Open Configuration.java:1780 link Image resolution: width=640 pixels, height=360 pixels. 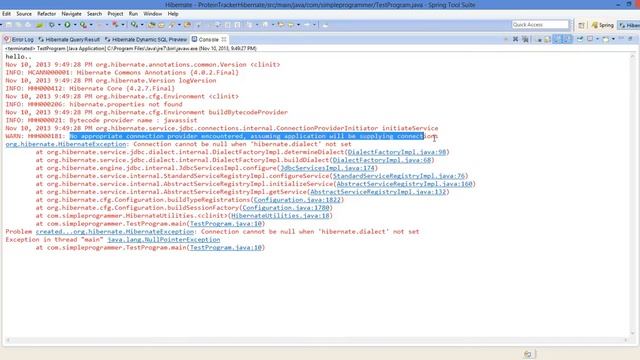click(x=286, y=208)
